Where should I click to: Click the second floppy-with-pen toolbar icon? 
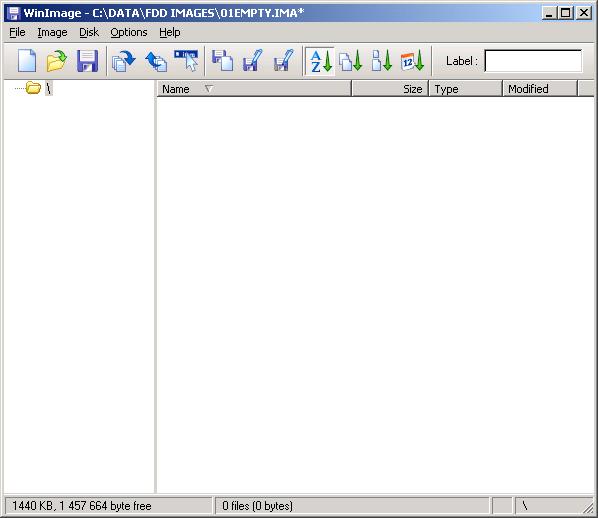click(283, 60)
